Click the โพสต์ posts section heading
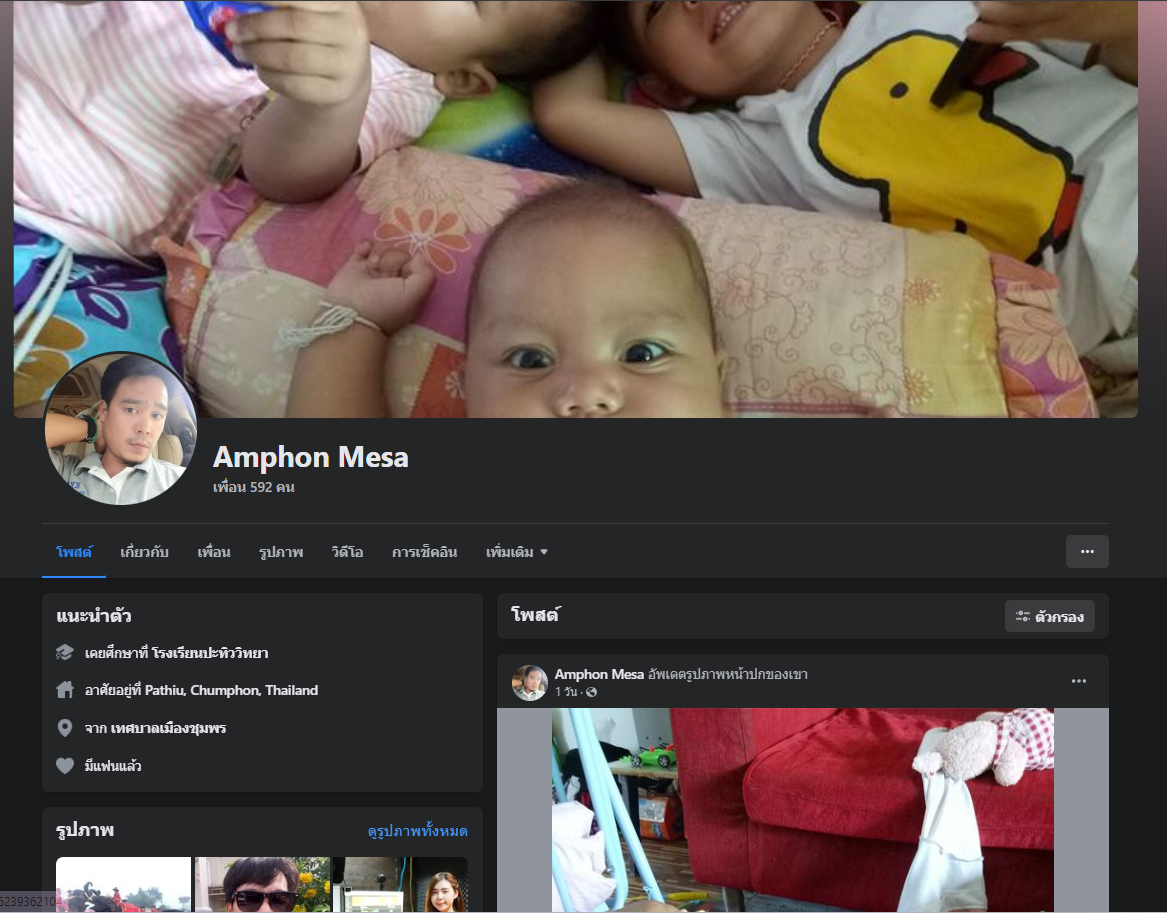The width and height of the screenshot is (1167, 913). tap(534, 615)
